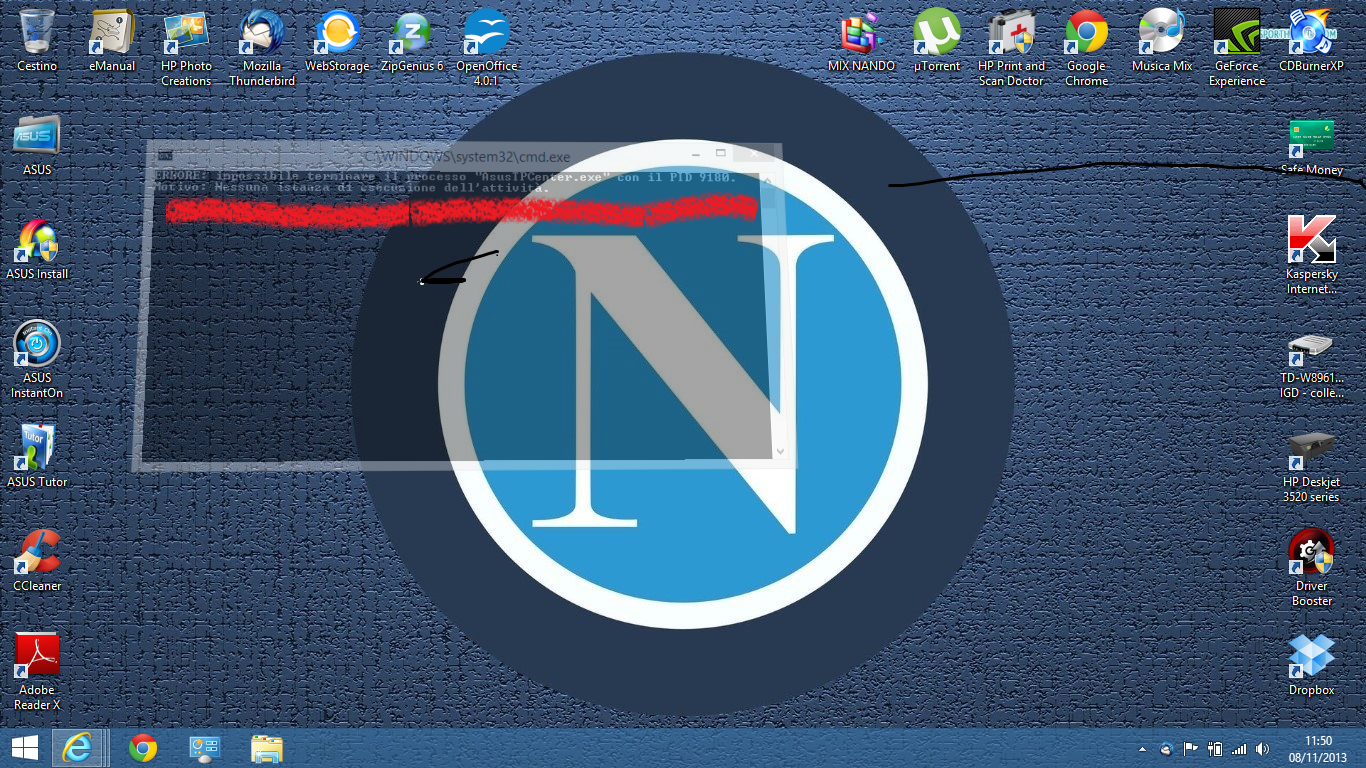Image resolution: width=1366 pixels, height=768 pixels.
Task: Launch Chrome from the taskbar
Action: point(143,748)
